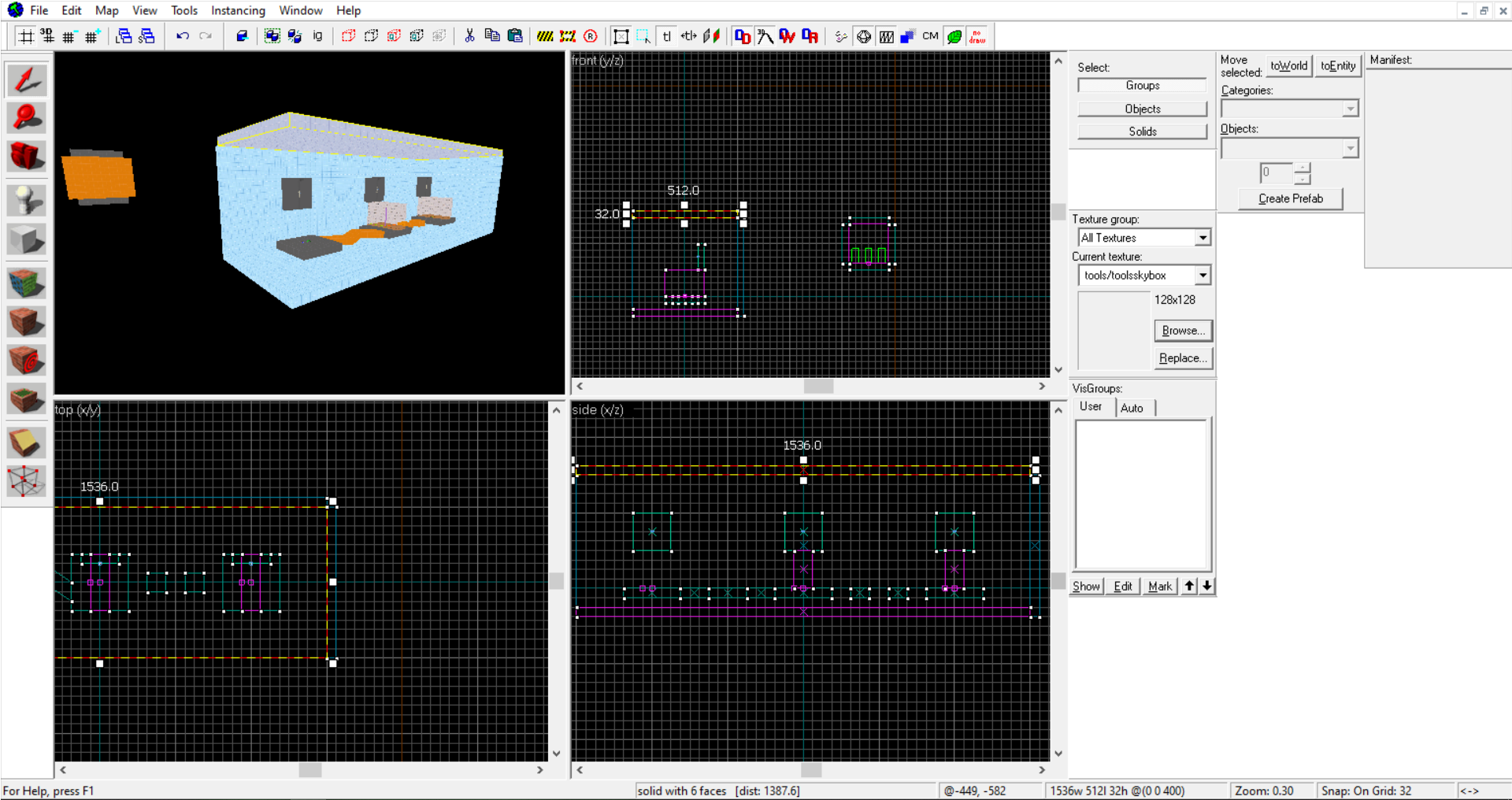Viewport: 1512px width, 800px height.
Task: Toggle the ignore groups 'ig' button
Action: click(318, 36)
